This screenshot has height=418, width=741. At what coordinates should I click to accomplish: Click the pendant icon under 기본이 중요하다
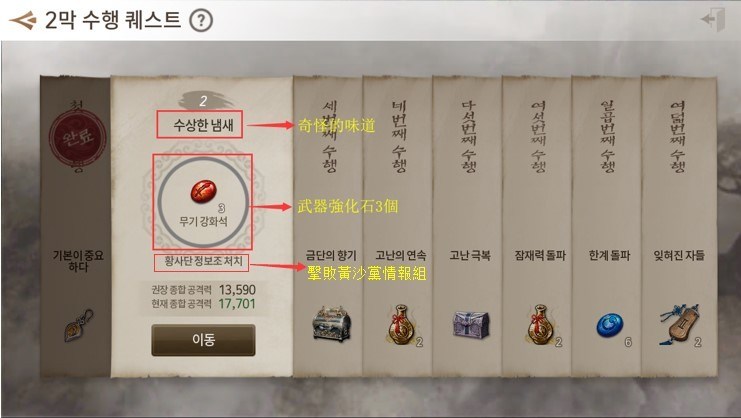coord(78,325)
